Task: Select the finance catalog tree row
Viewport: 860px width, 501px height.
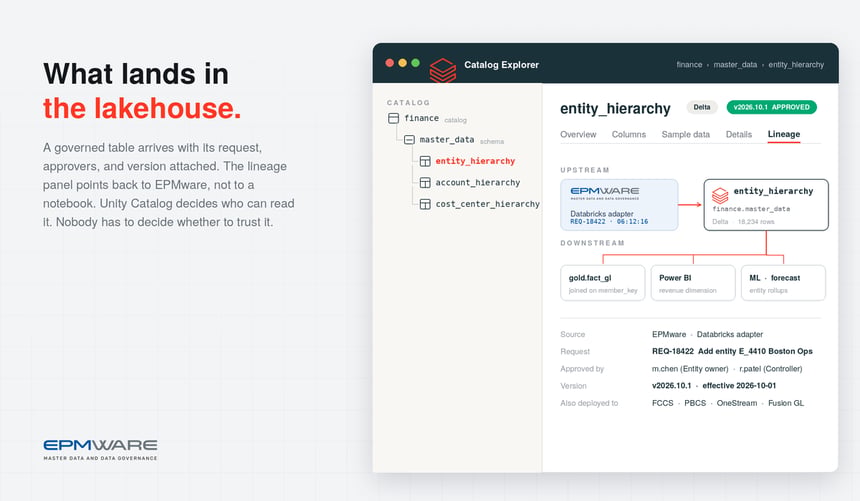Action: 427,118
